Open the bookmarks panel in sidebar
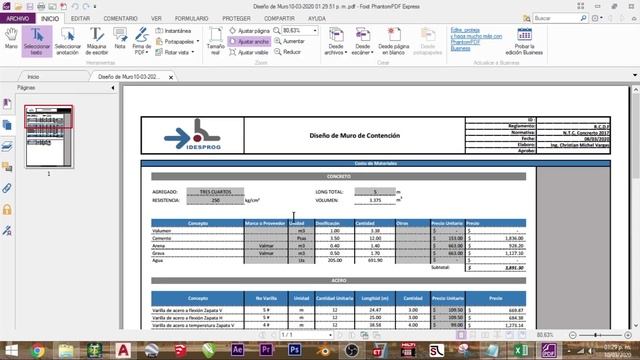This screenshot has width=640, height=360. point(7,104)
